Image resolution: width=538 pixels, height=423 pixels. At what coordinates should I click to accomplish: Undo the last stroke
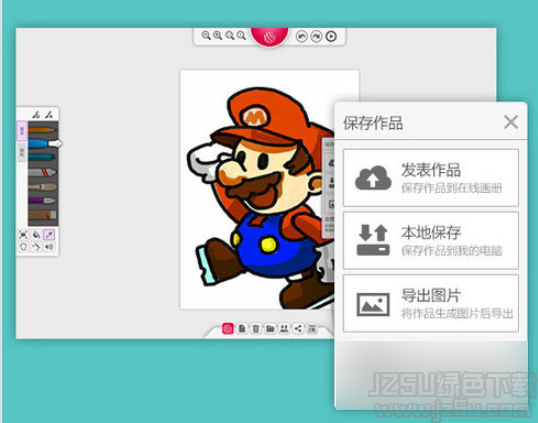[301, 36]
